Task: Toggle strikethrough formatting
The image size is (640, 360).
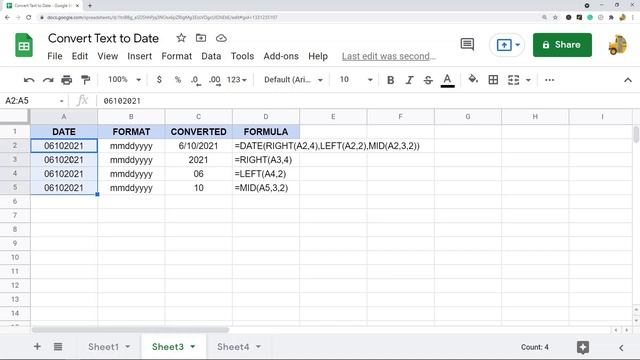Action: click(x=428, y=80)
